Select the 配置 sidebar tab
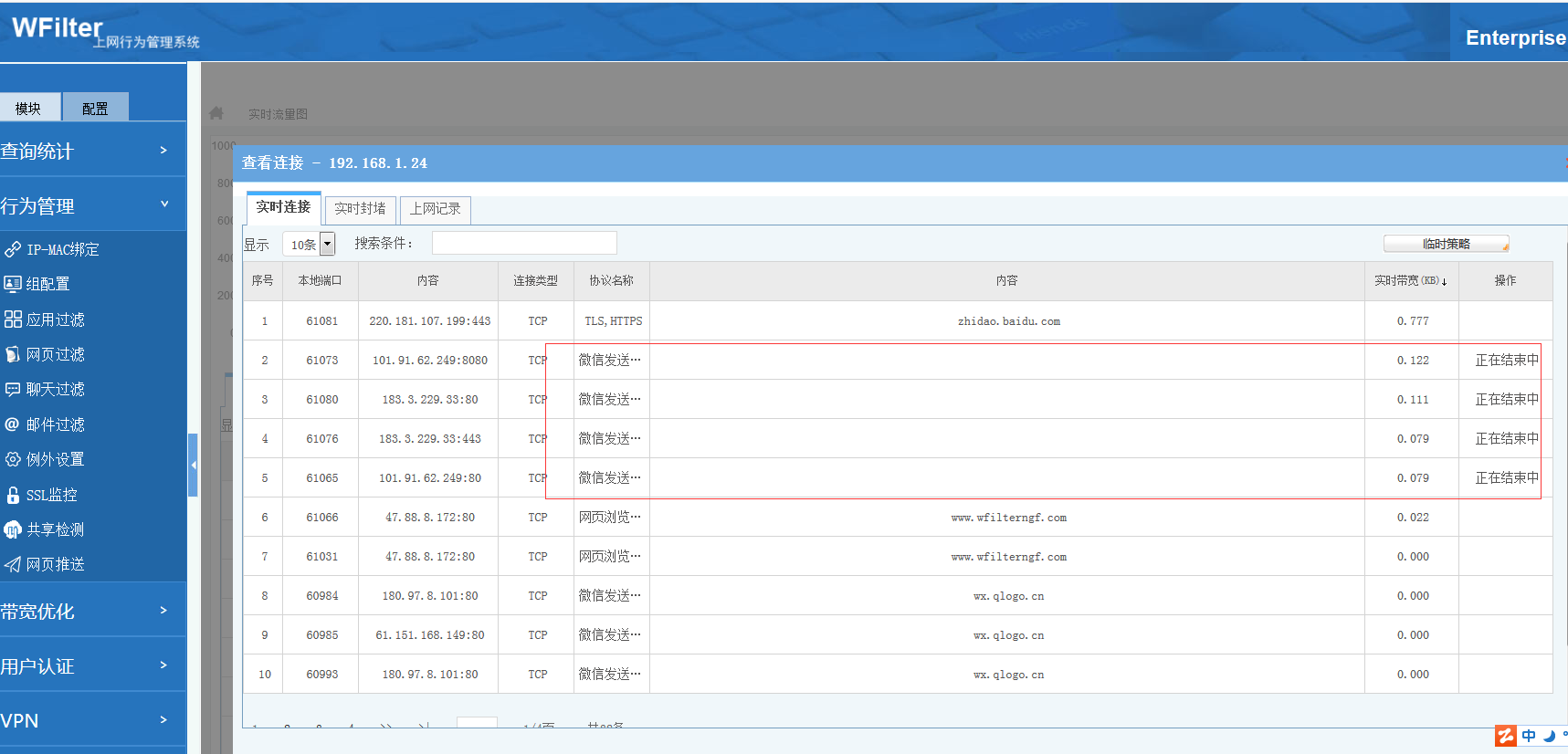Image resolution: width=1568 pixels, height=754 pixels. [95, 108]
